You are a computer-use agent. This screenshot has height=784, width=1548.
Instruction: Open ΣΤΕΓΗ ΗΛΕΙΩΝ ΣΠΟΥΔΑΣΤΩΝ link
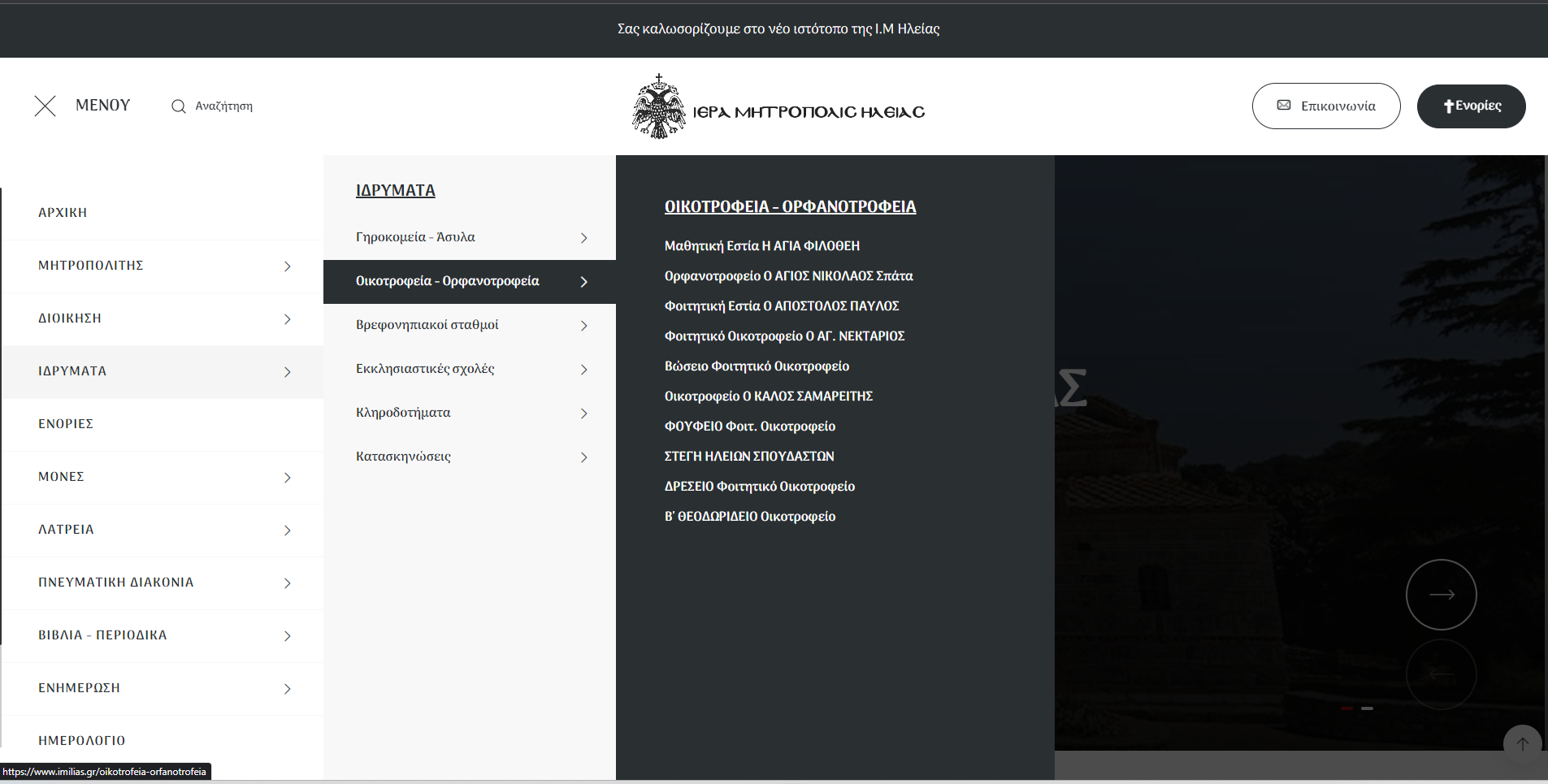748,457
